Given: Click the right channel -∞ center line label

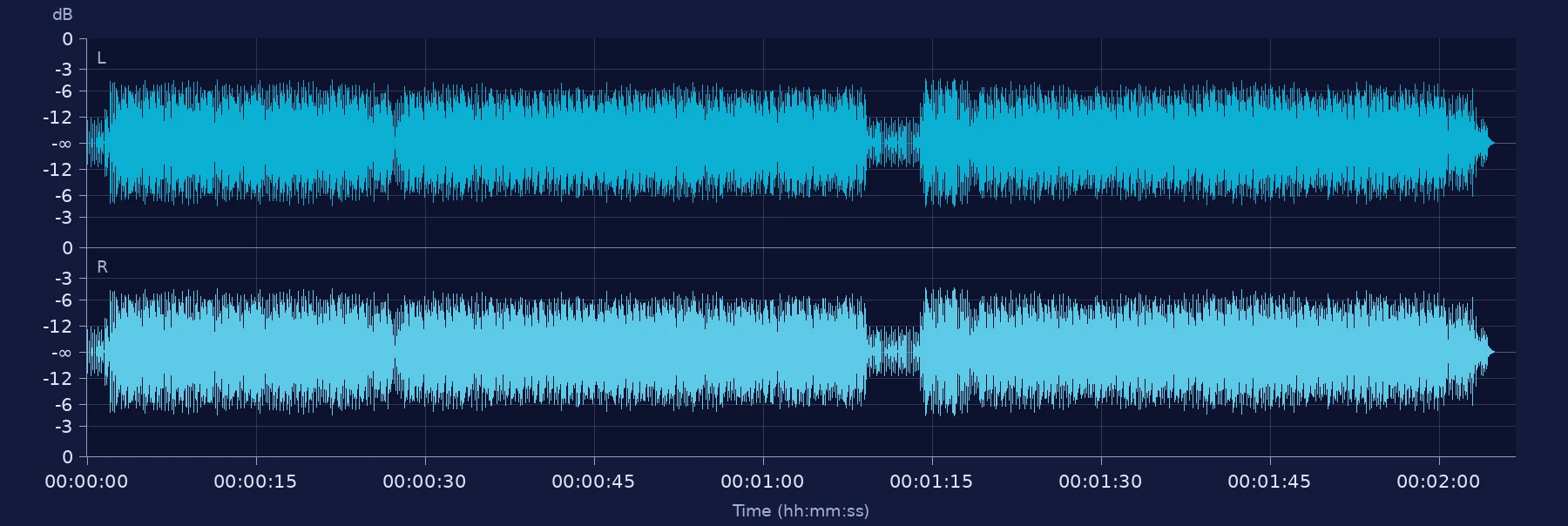Looking at the screenshot, I should point(62,353).
